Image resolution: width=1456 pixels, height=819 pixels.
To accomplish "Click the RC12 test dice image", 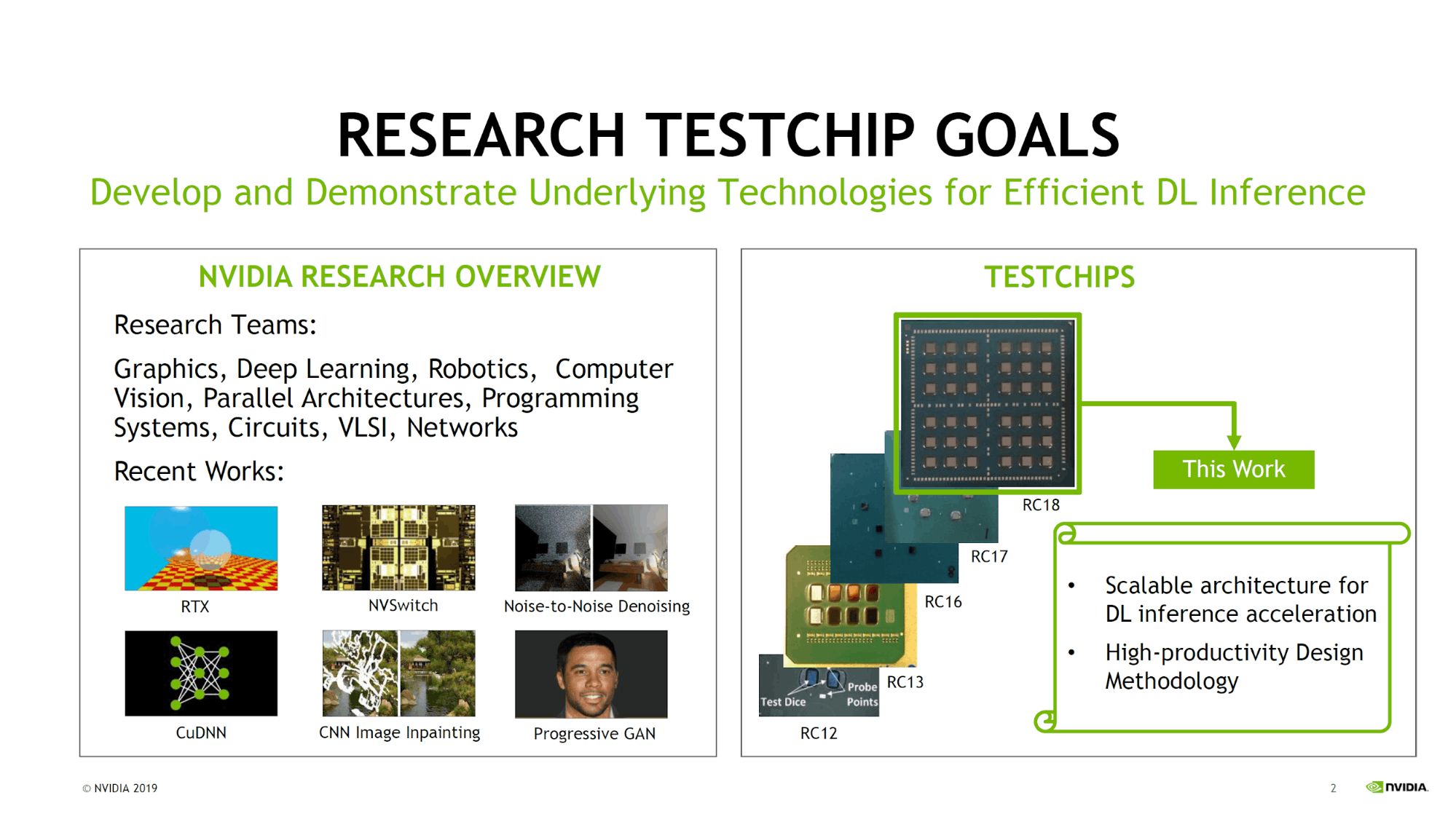I will pos(817,690).
